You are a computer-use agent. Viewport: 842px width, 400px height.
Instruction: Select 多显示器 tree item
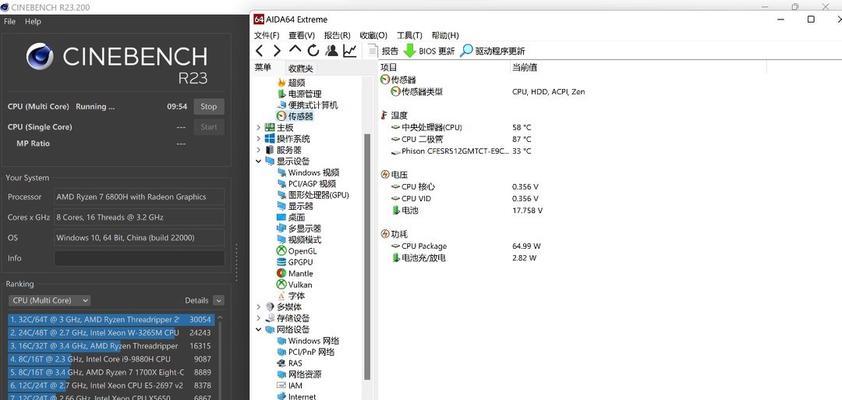coord(299,229)
